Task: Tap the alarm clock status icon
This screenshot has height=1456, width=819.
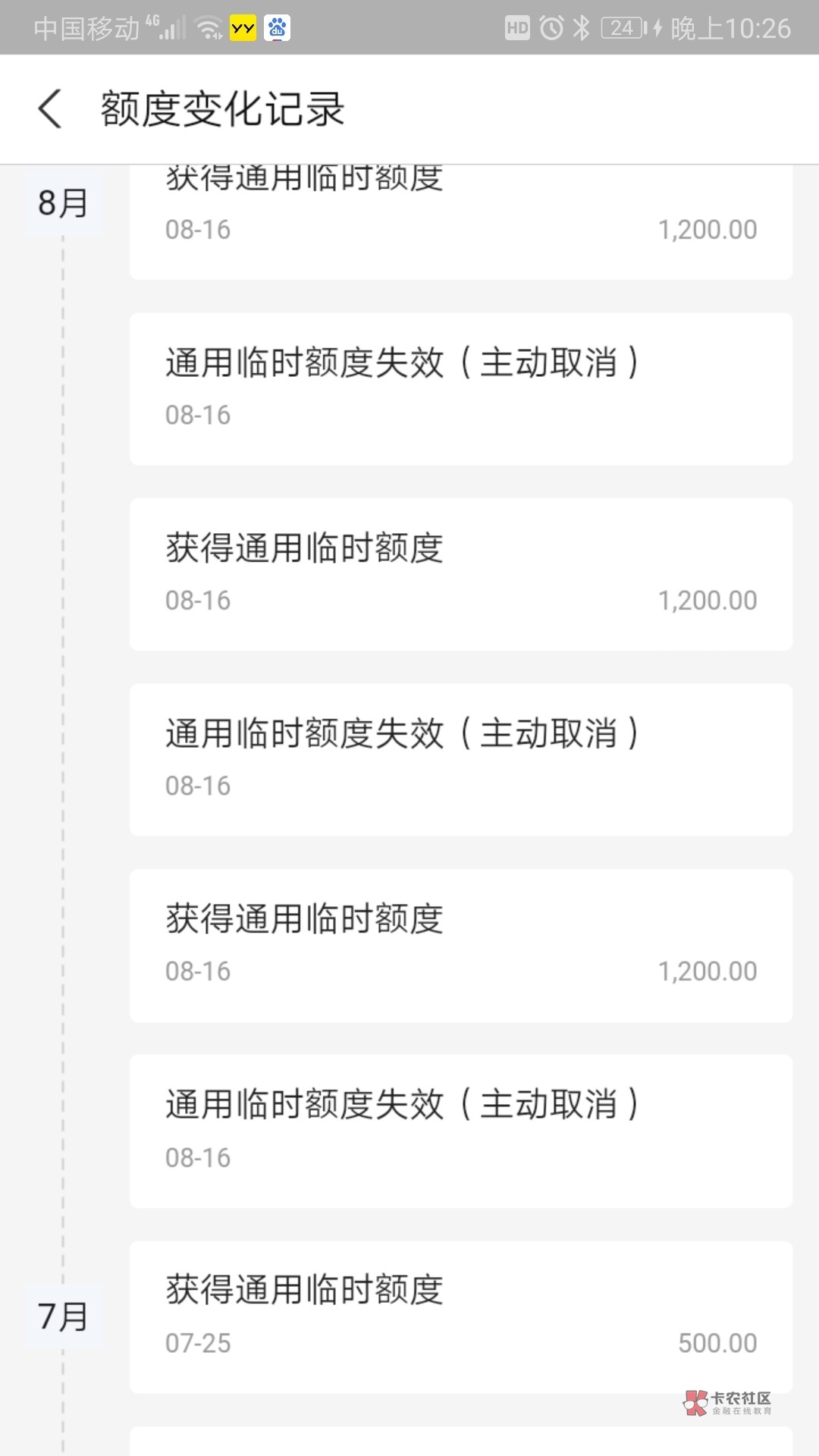Action: click(x=551, y=29)
